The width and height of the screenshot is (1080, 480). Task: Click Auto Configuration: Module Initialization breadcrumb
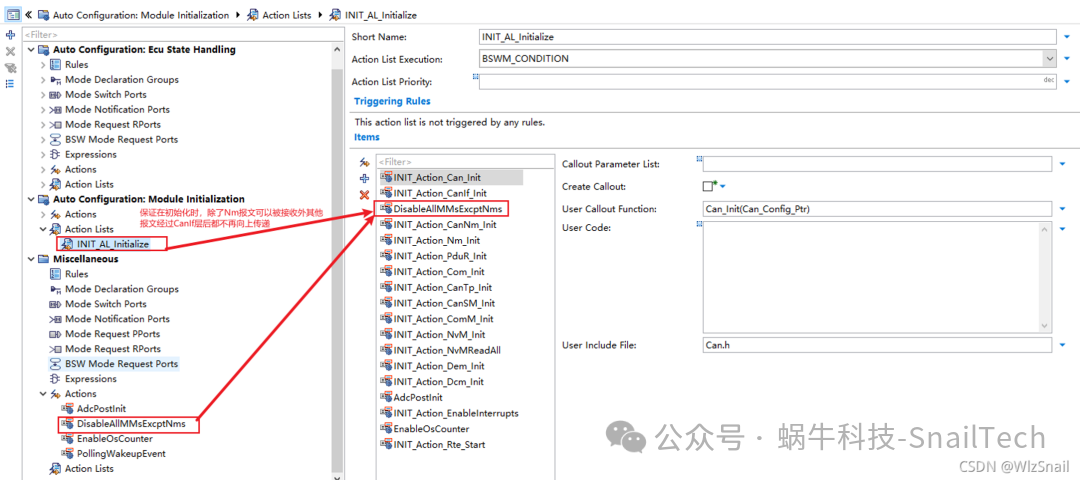coord(141,14)
